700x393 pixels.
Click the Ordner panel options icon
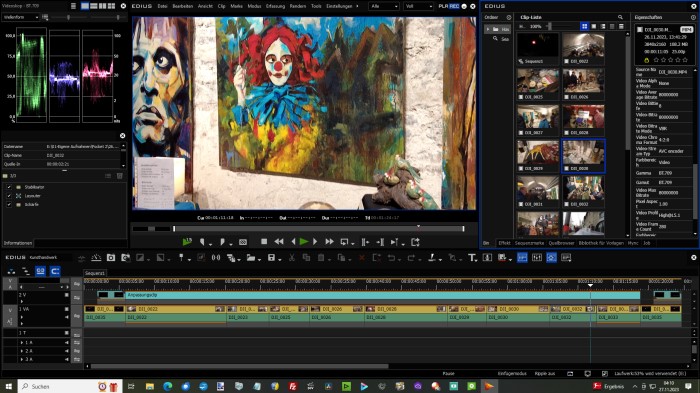pos(508,17)
